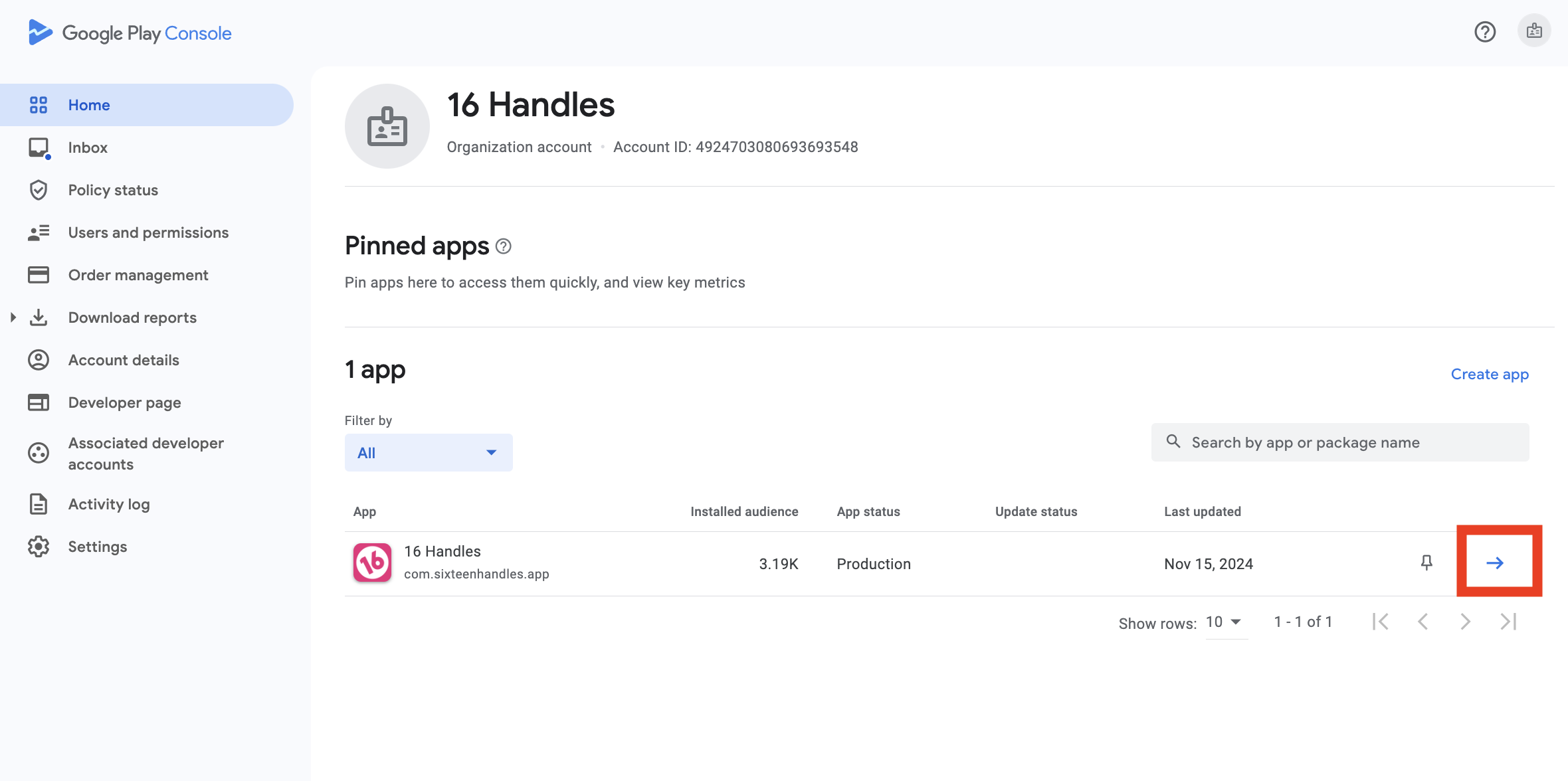Click the 16 Handles organization avatar
The image size is (1568, 781).
tap(387, 126)
